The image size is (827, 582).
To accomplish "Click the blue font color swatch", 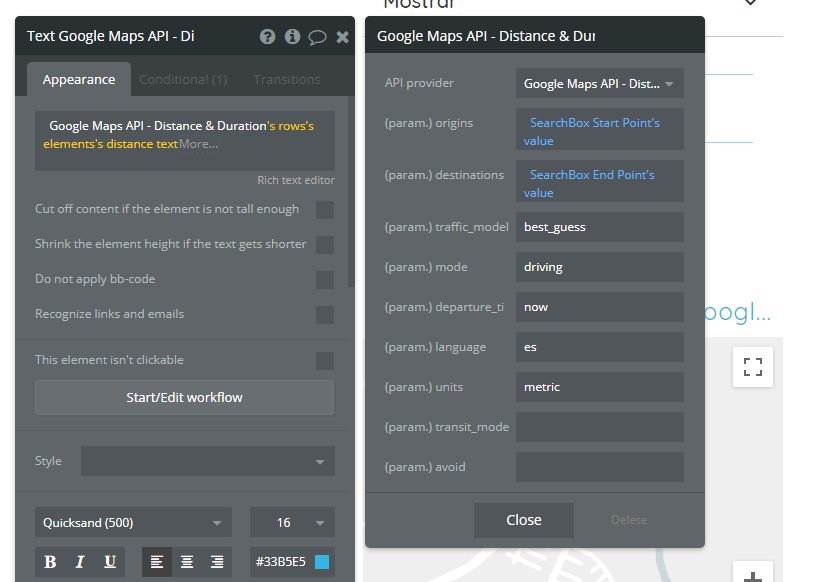I will [322, 562].
